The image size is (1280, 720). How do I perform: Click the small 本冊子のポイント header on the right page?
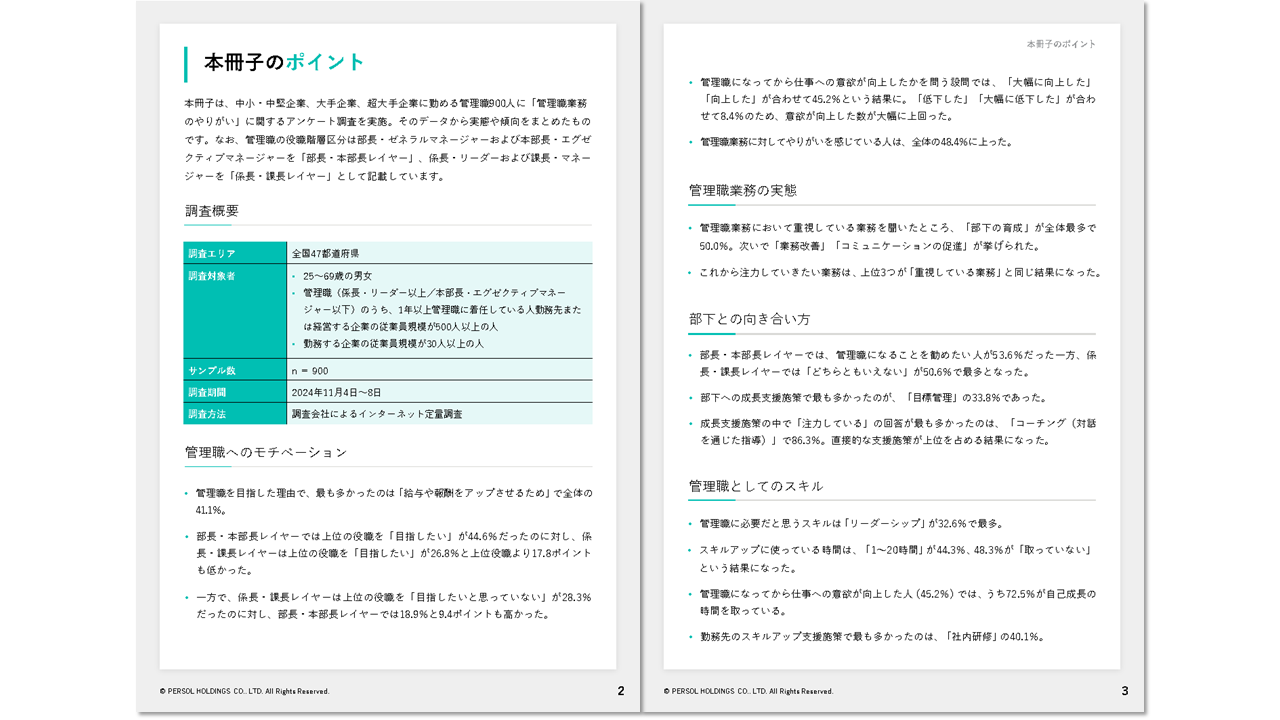[1061, 44]
